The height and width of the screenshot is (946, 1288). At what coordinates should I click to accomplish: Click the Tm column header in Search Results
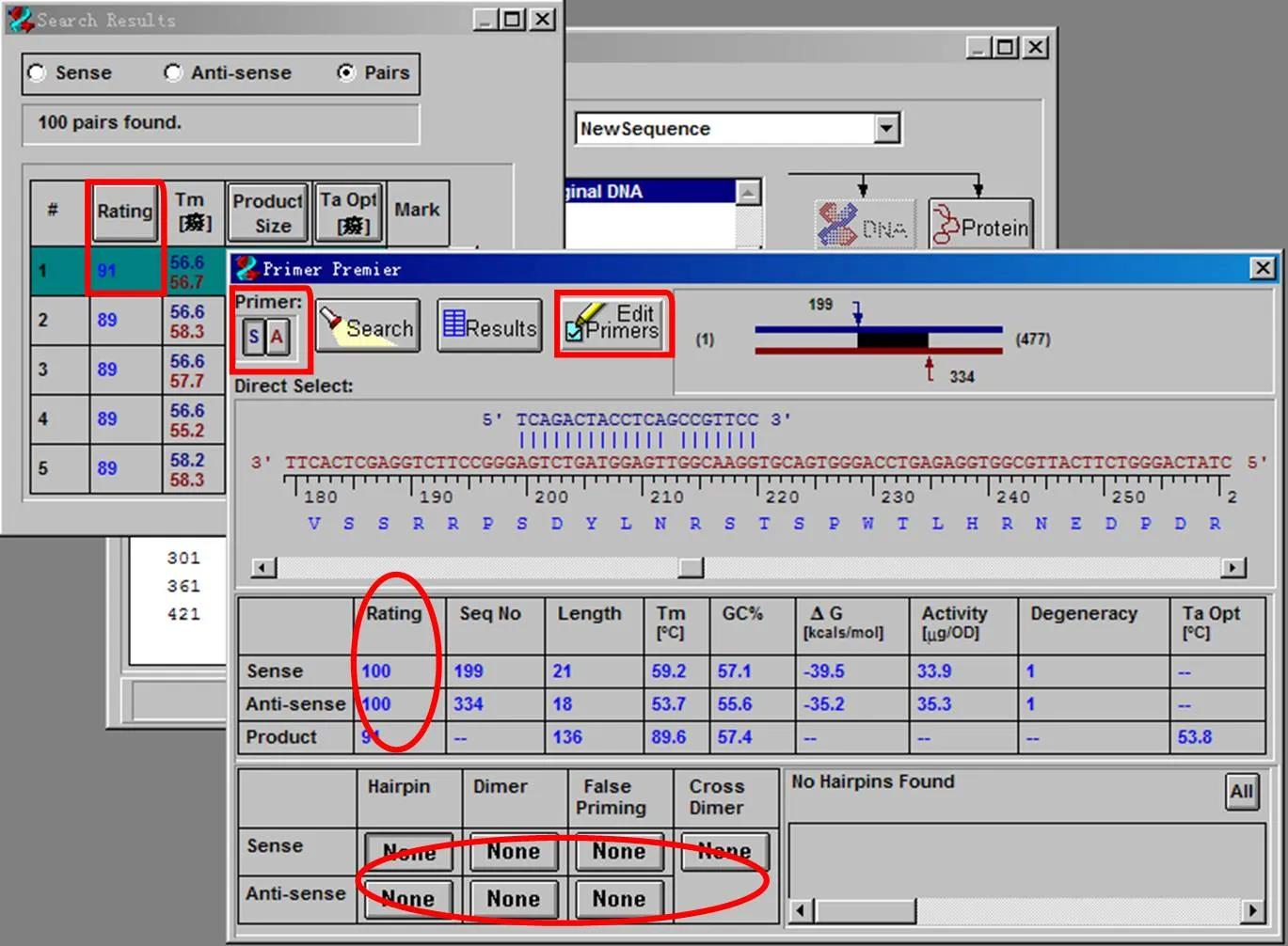click(x=194, y=212)
